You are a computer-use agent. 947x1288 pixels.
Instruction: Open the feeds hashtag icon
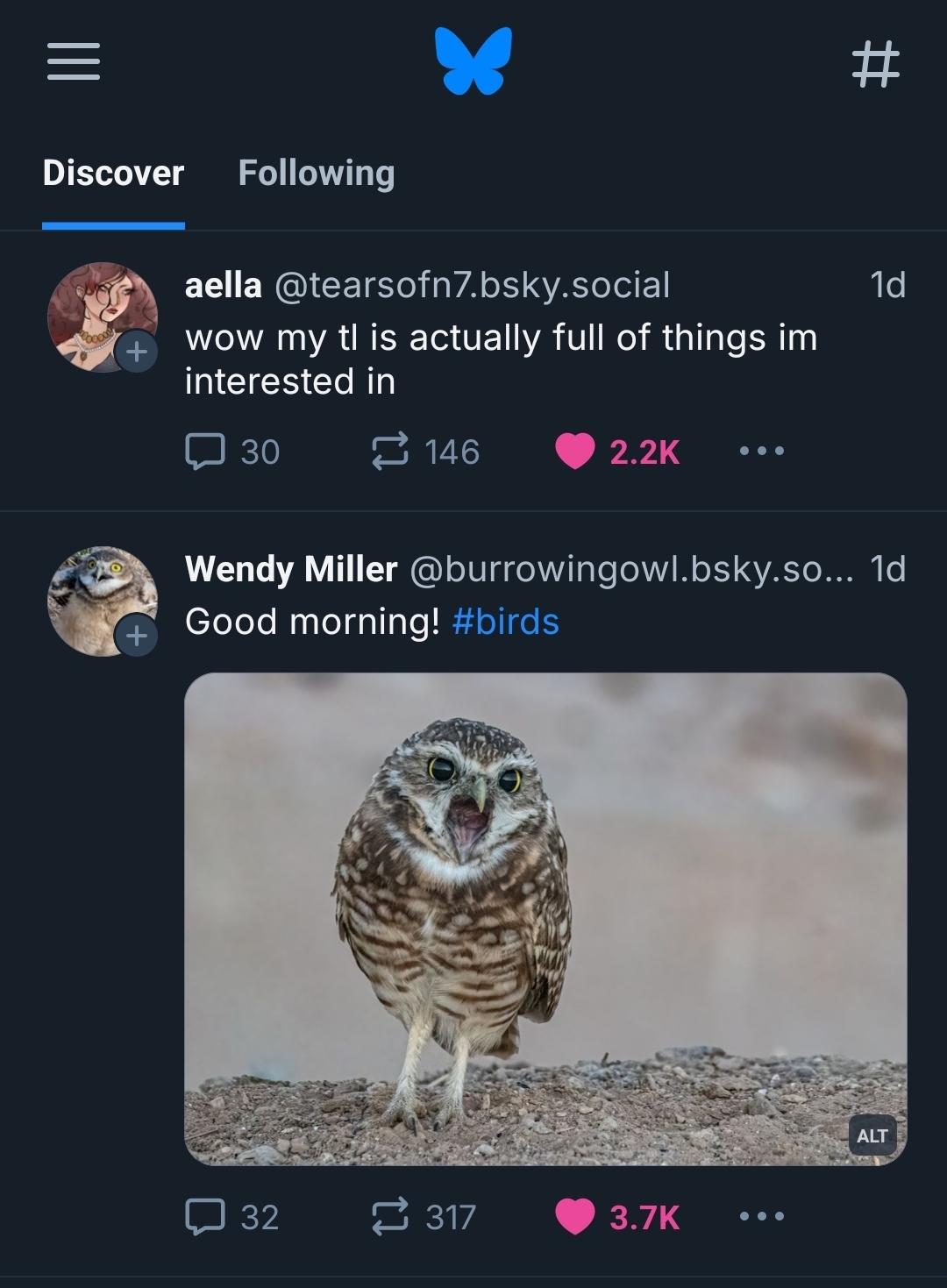(875, 64)
